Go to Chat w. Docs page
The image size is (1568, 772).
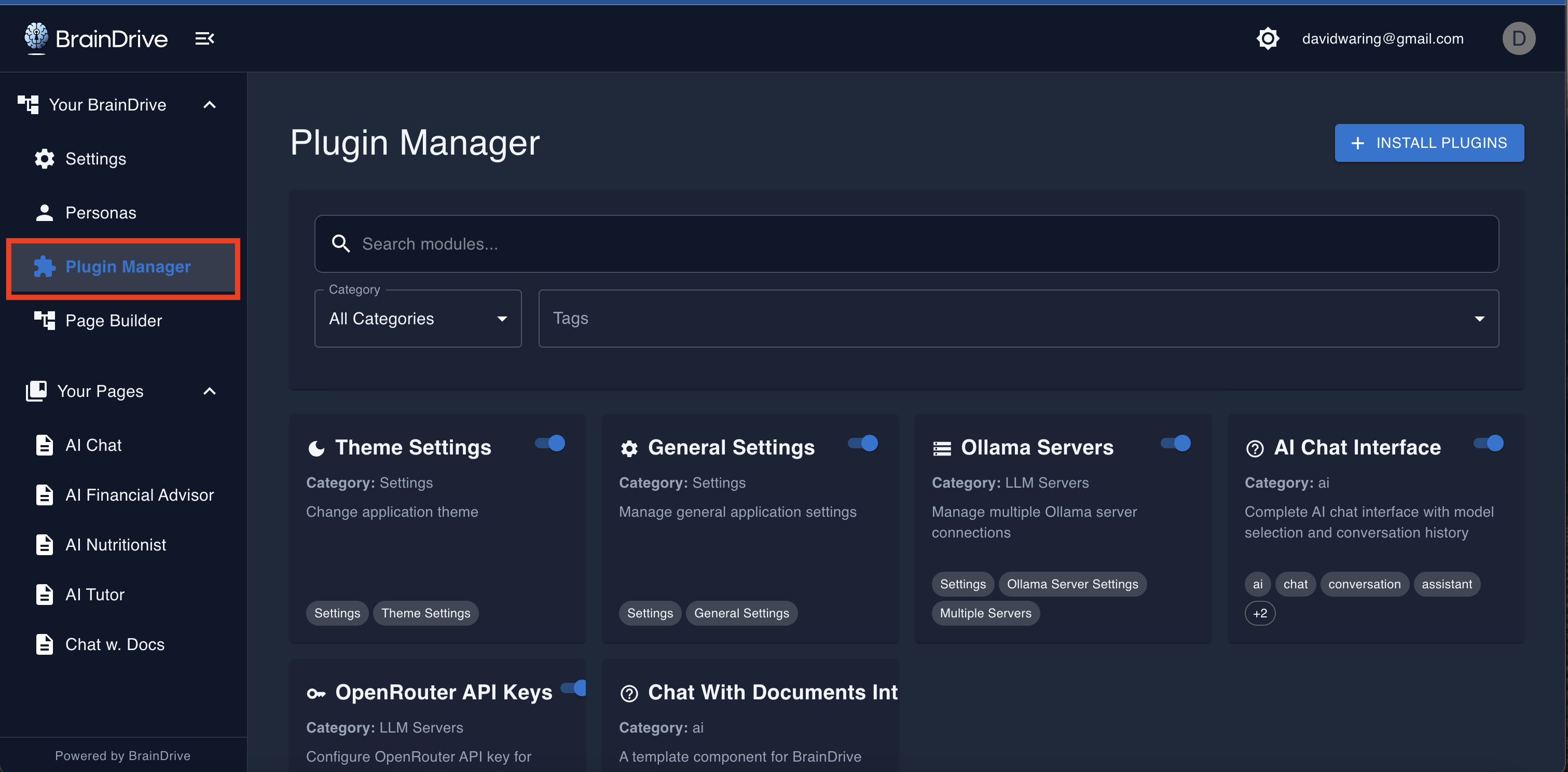pos(115,644)
